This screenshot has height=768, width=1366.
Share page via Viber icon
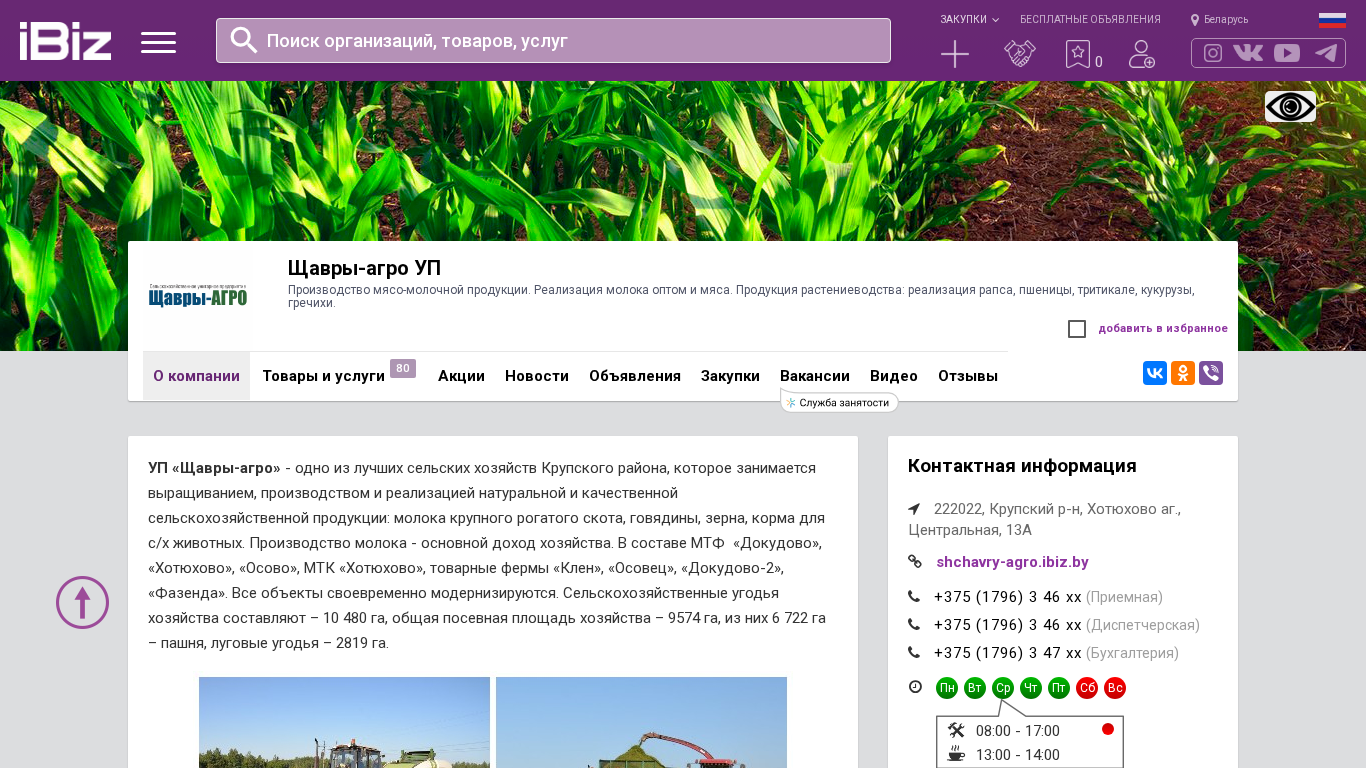click(x=1211, y=373)
